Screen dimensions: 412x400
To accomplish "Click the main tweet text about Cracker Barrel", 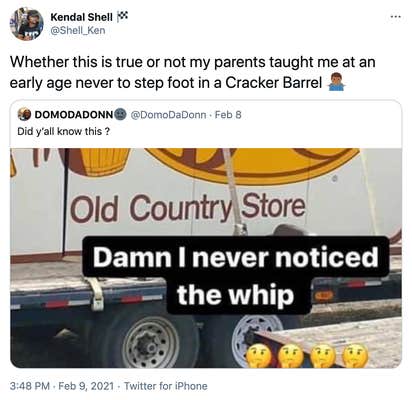I will tap(193, 72).
